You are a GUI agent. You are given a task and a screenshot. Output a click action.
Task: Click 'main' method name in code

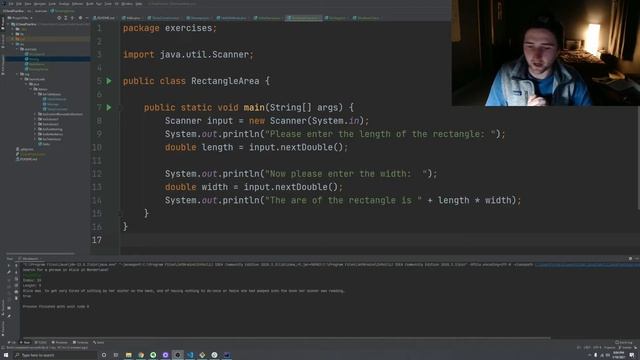pos(254,107)
